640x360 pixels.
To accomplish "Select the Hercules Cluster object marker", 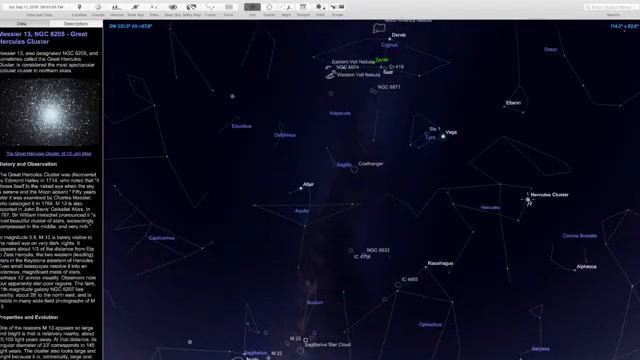I will pyautogui.click(x=528, y=200).
